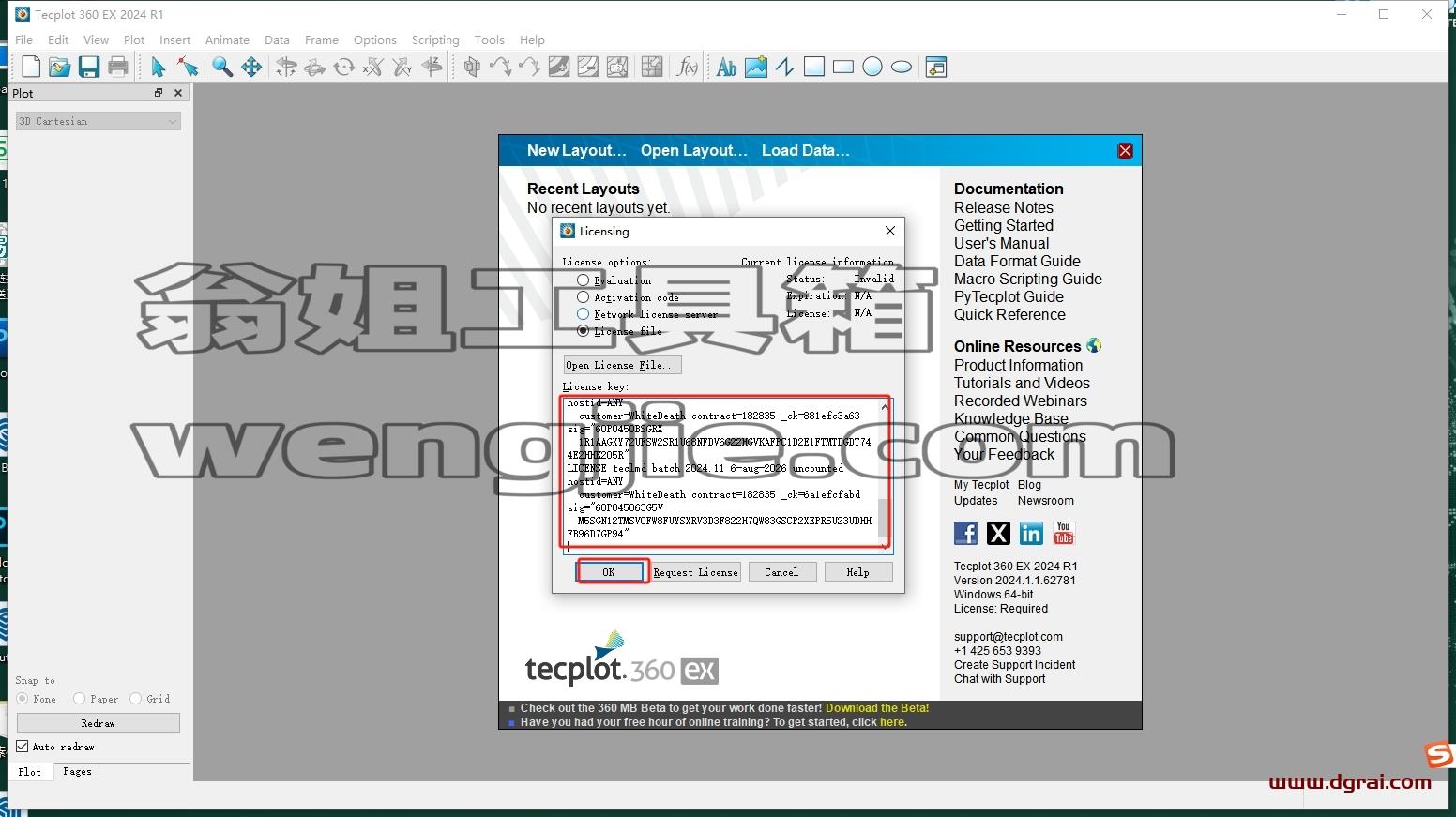Toggle the Auto redraw checkbox
This screenshot has width=1456, height=817.
click(x=23, y=747)
